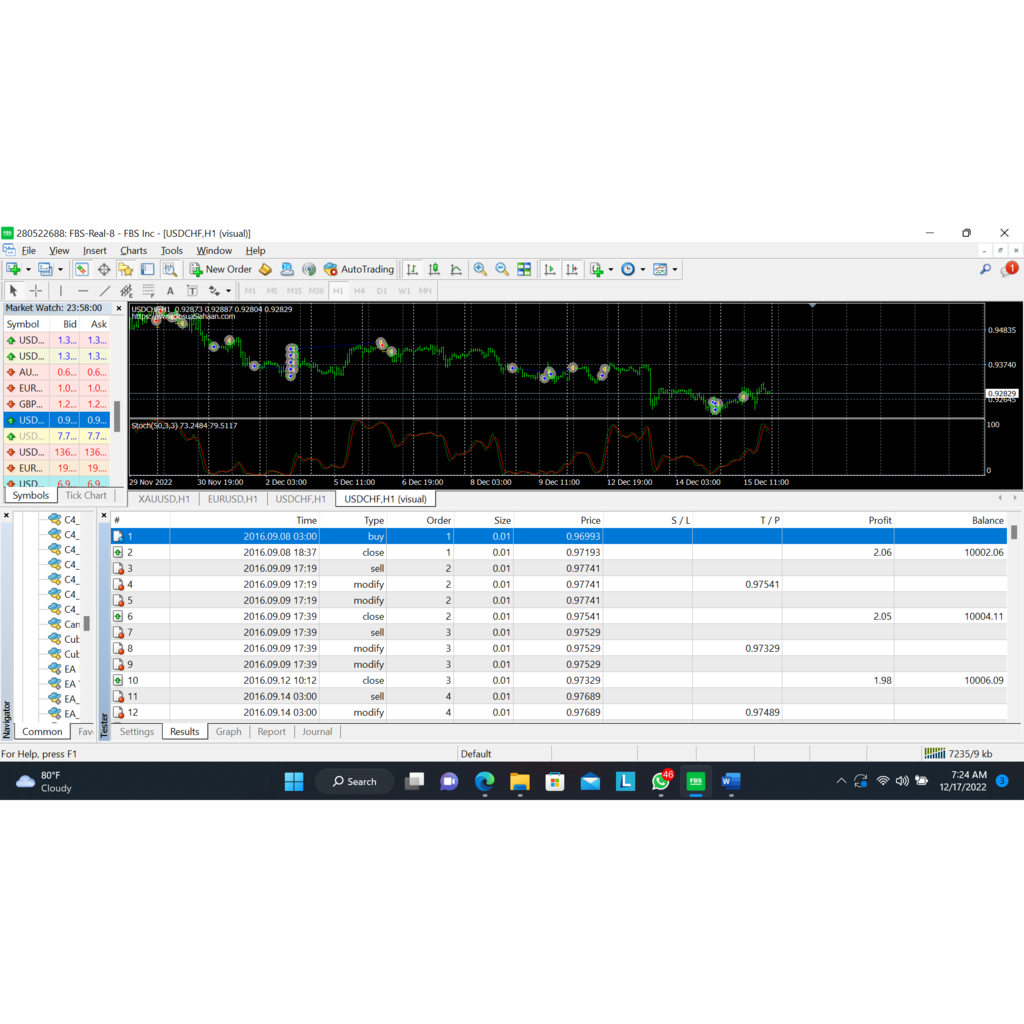The image size is (1024, 1024).
Task: Open the tester Journal tab
Action: 317,731
